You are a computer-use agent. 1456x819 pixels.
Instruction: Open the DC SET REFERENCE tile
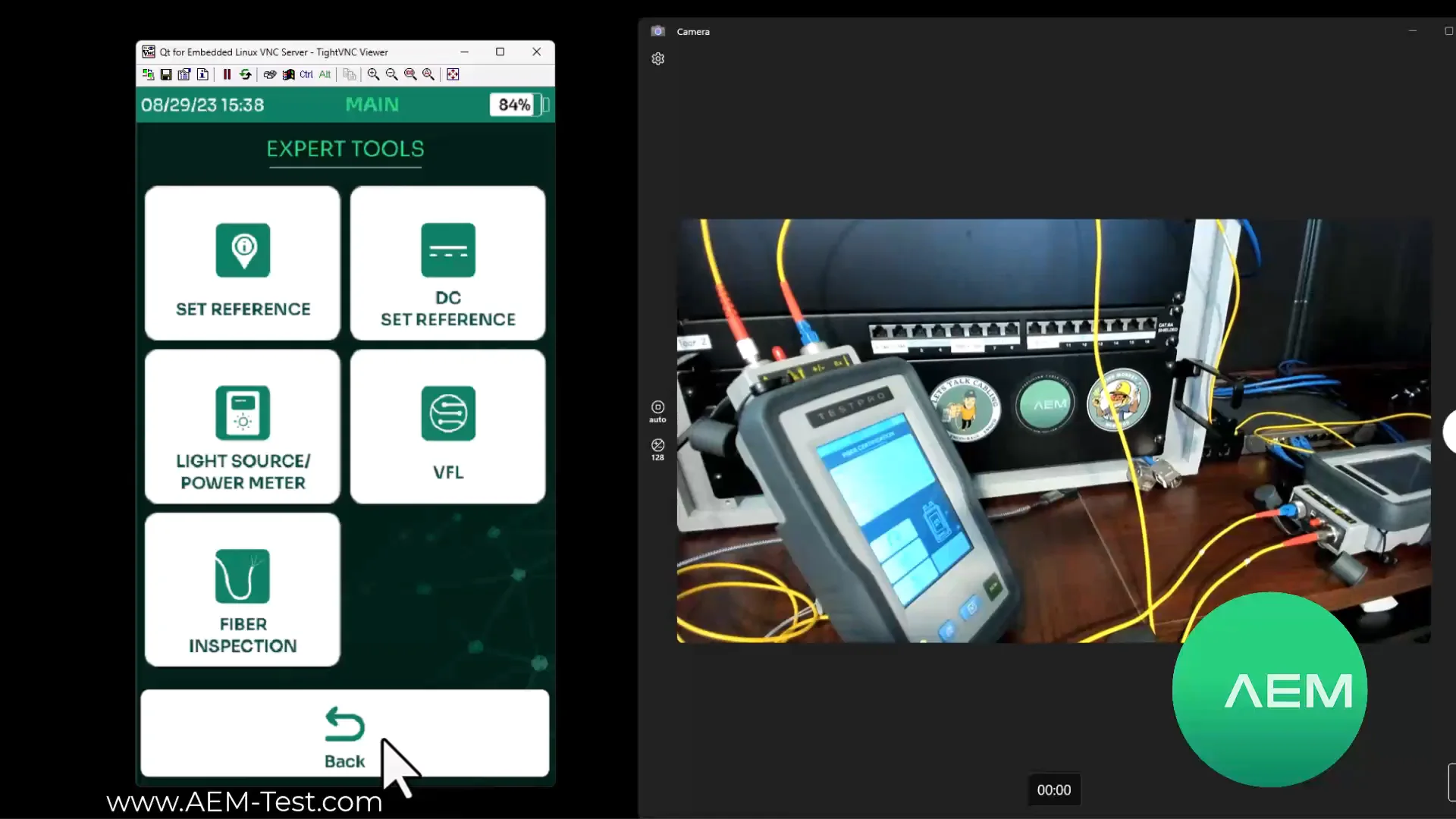[x=448, y=263]
